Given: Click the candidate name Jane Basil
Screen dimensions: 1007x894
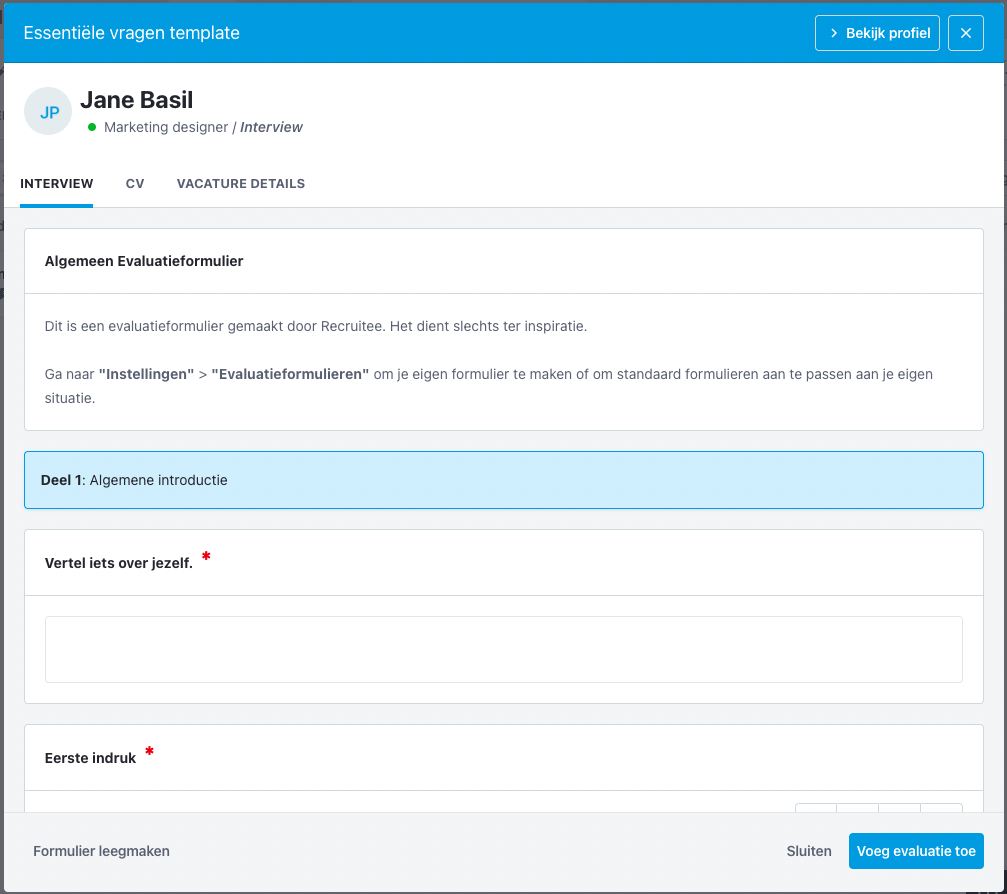Looking at the screenshot, I should [136, 100].
